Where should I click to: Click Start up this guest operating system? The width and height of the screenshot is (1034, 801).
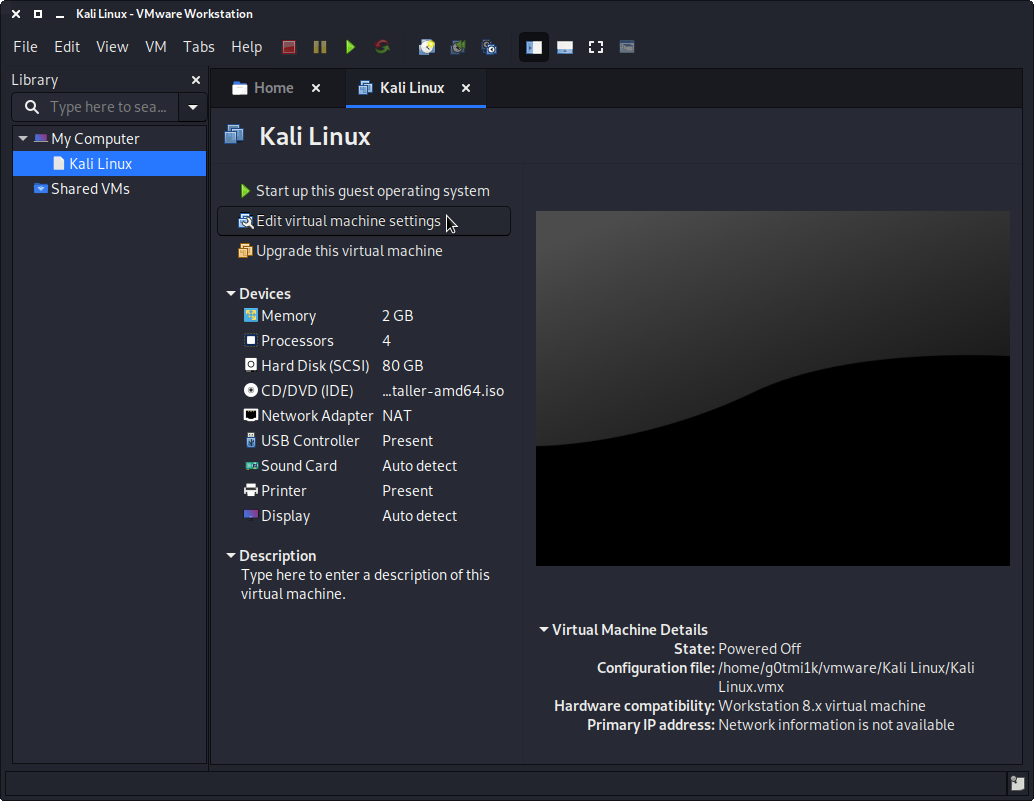(x=372, y=191)
